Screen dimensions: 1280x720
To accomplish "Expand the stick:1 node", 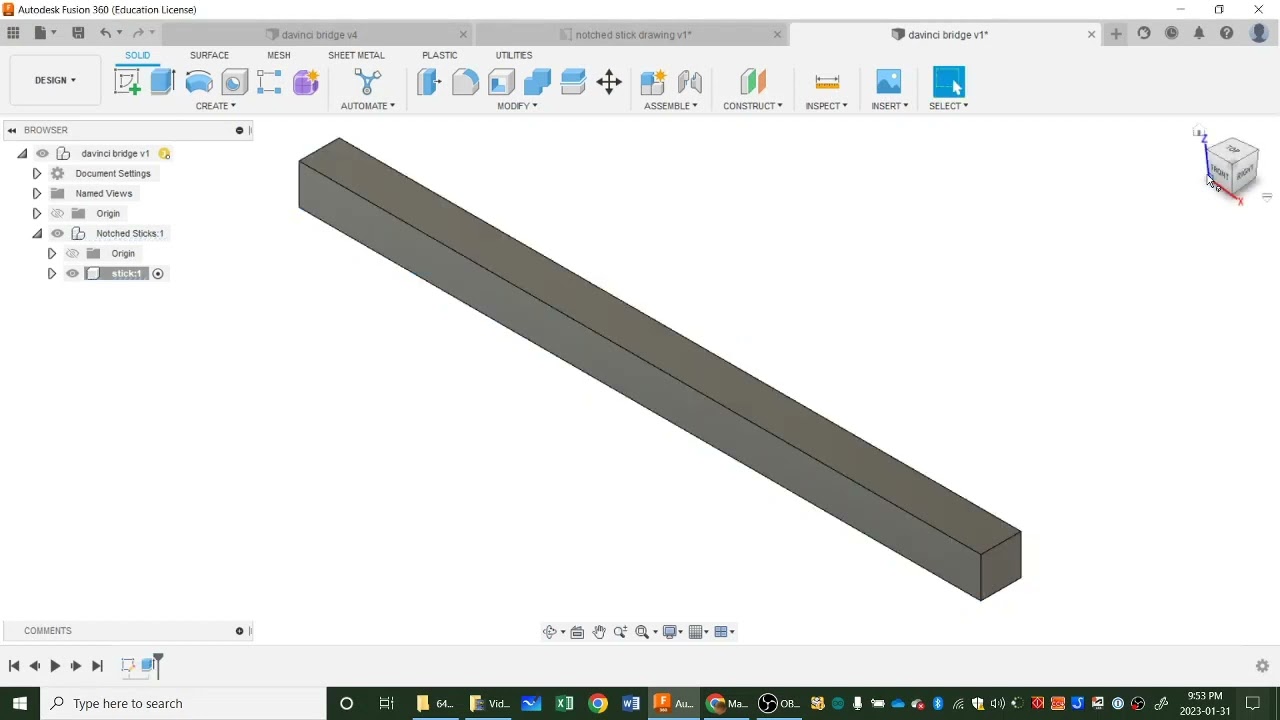I will click(x=52, y=273).
